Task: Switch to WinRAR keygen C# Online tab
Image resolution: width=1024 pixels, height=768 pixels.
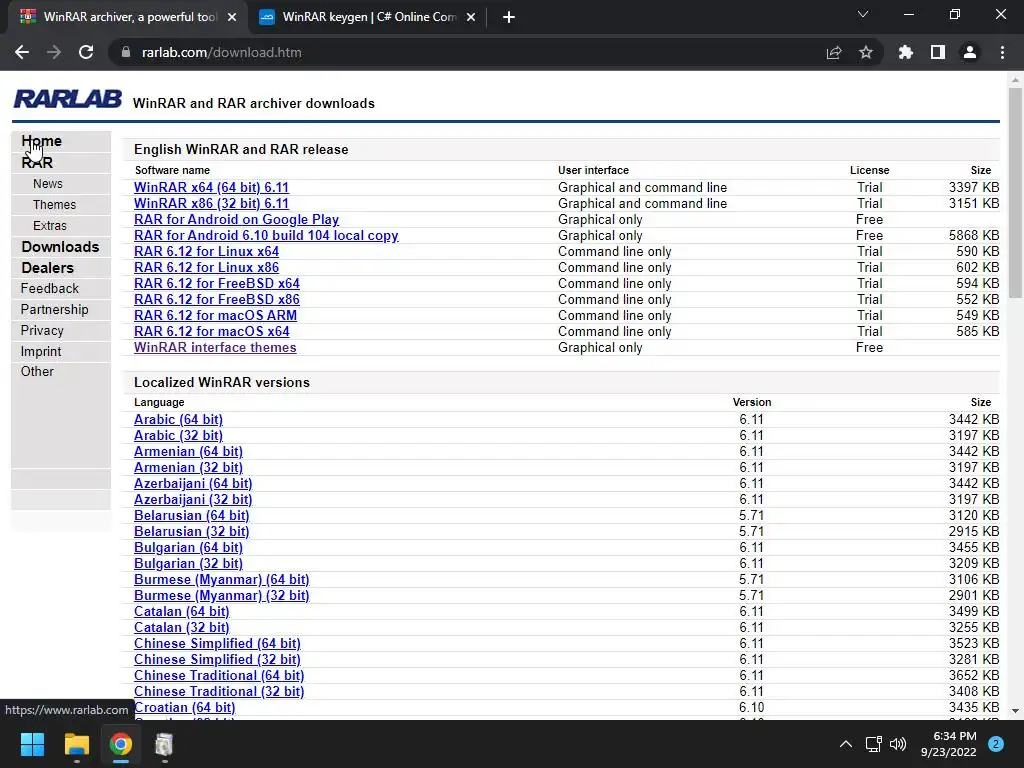Action: pos(369,17)
